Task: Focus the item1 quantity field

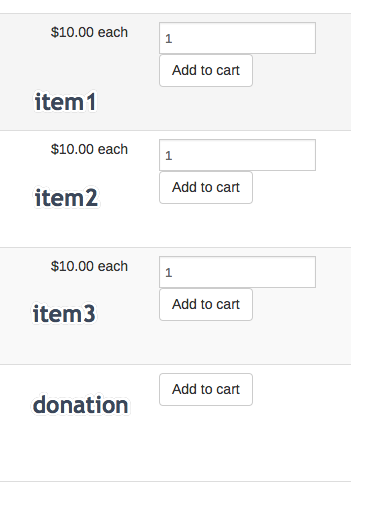Action: click(x=237, y=38)
